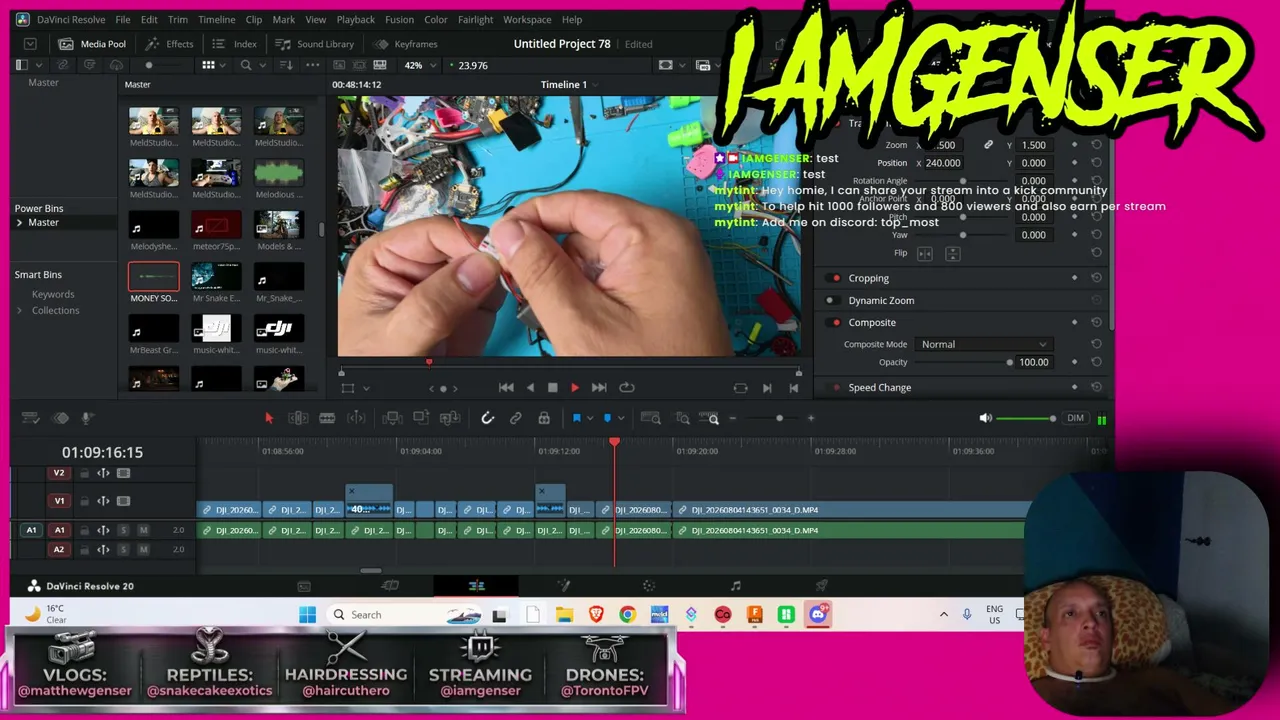Open Windows Start menu in taskbar
The height and width of the screenshot is (720, 1280).
307,614
